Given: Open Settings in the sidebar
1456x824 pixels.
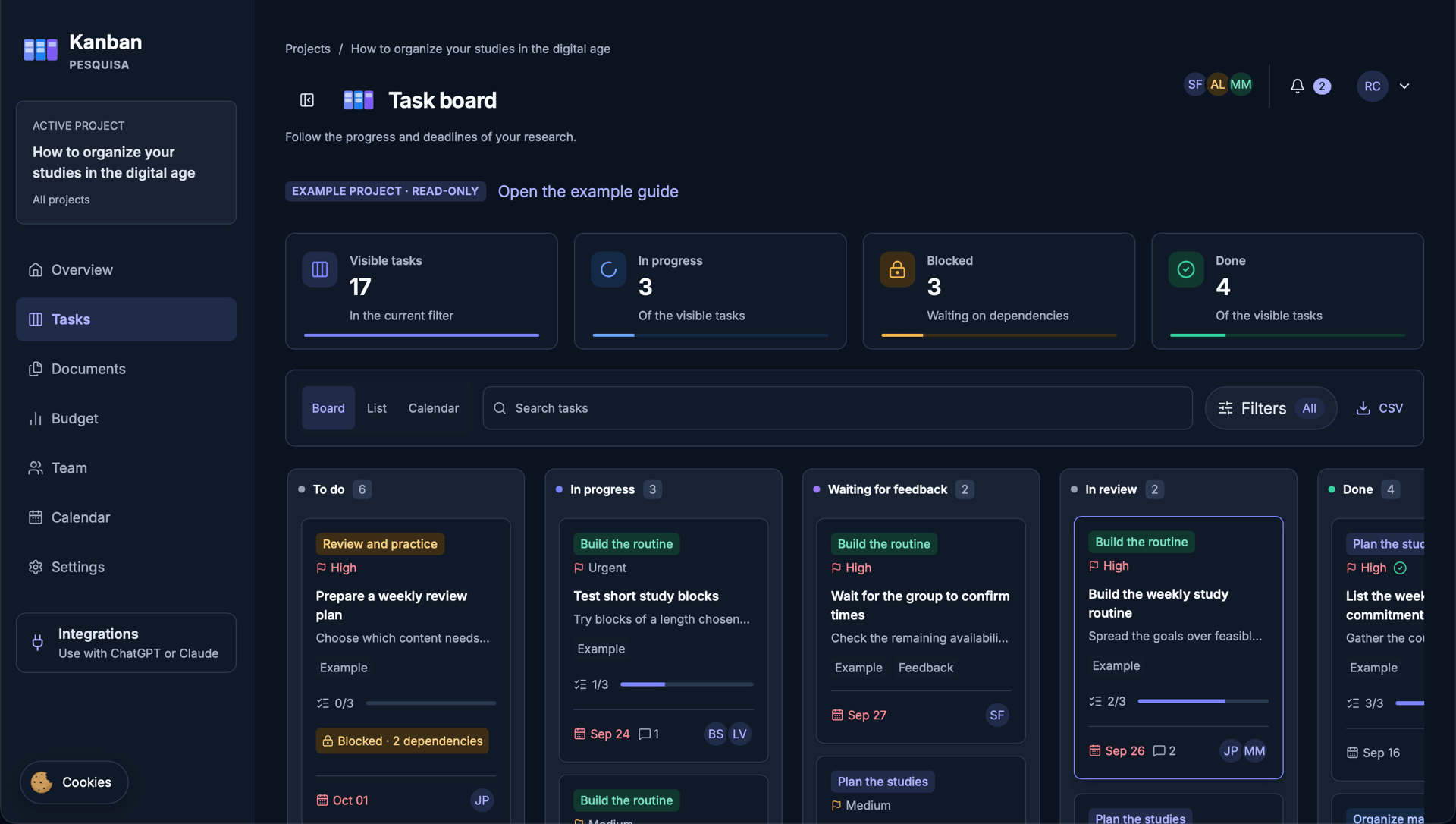Looking at the screenshot, I should point(126,567).
